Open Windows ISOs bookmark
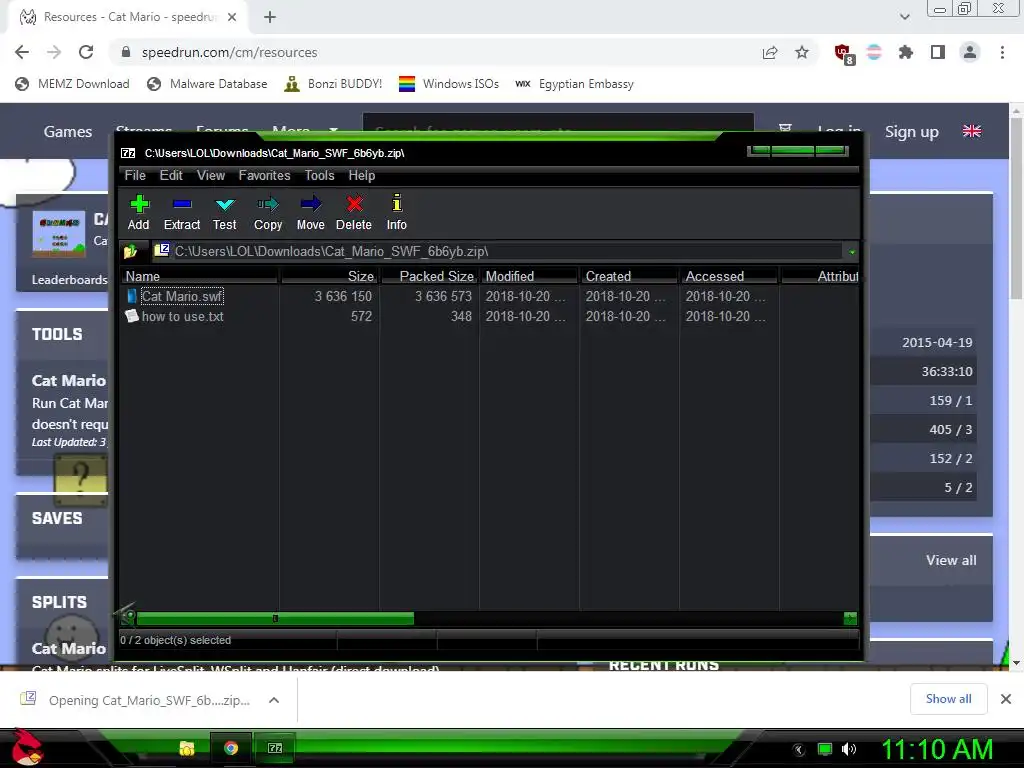This screenshot has height=768, width=1024. pyautogui.click(x=449, y=84)
